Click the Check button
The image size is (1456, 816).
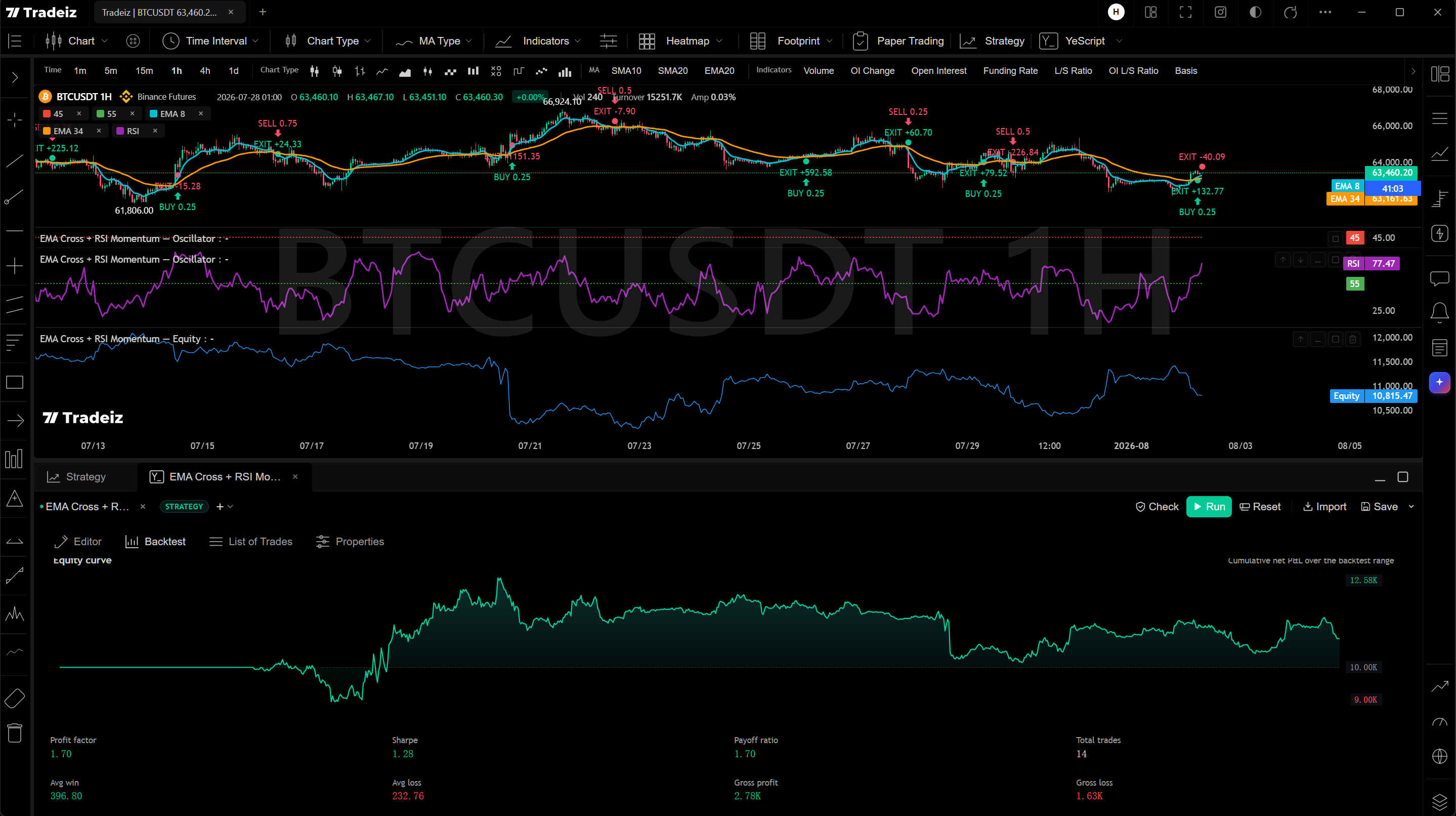coord(1157,507)
